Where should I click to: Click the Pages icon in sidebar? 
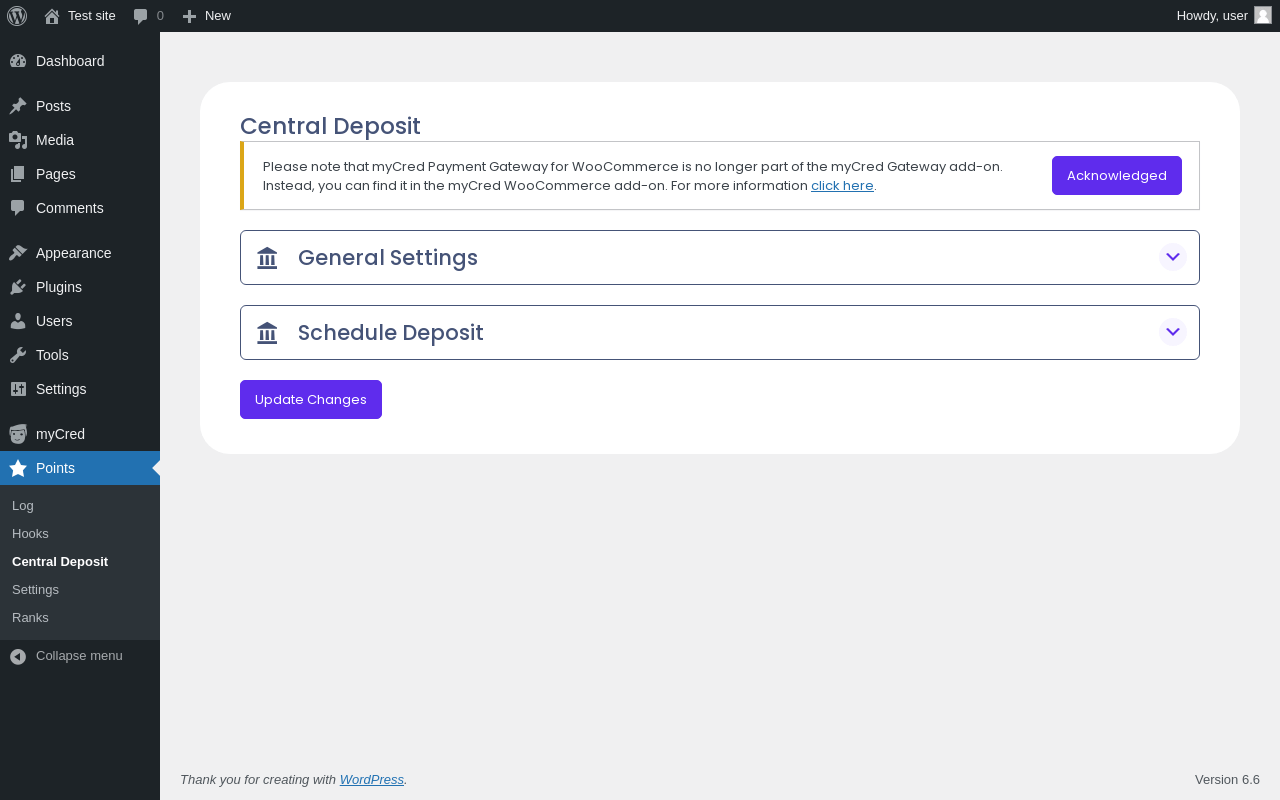click(x=18, y=174)
